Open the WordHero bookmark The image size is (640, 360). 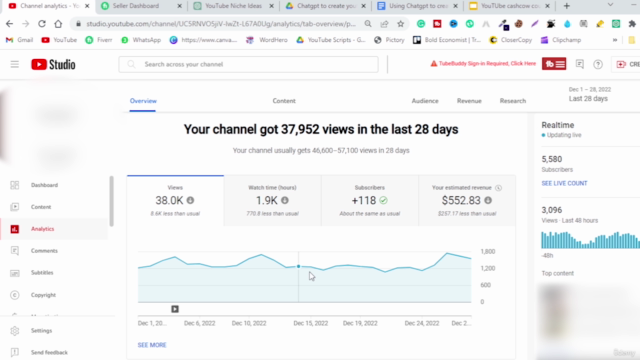coord(267,40)
